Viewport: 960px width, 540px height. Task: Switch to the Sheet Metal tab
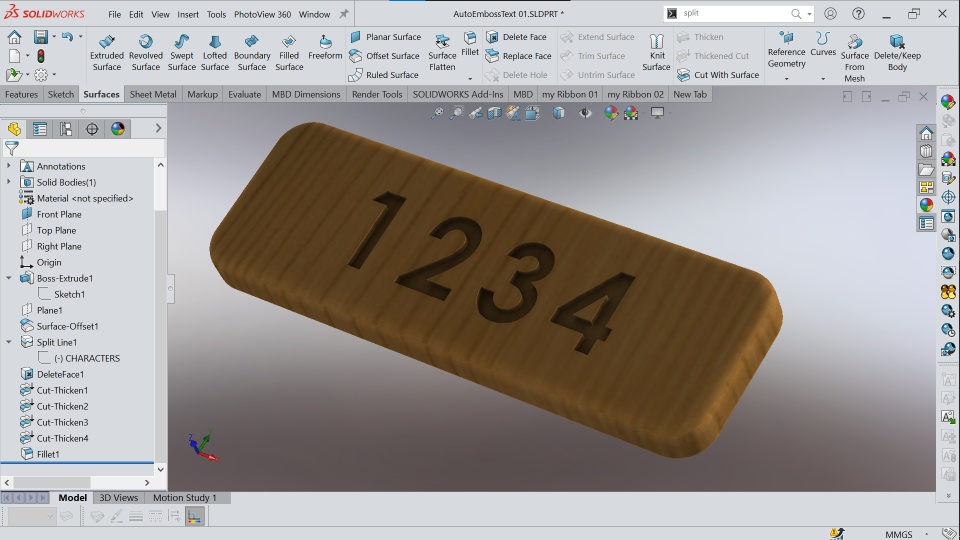click(x=153, y=94)
